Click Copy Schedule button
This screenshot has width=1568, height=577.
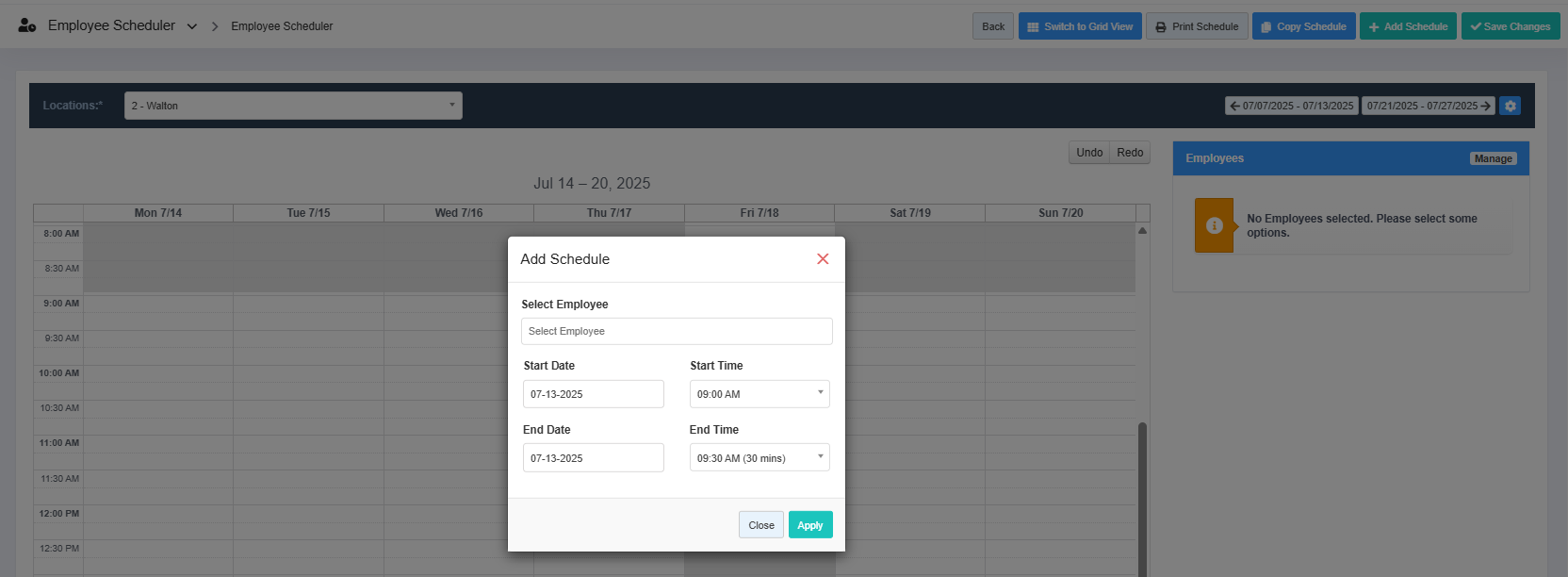[1304, 26]
